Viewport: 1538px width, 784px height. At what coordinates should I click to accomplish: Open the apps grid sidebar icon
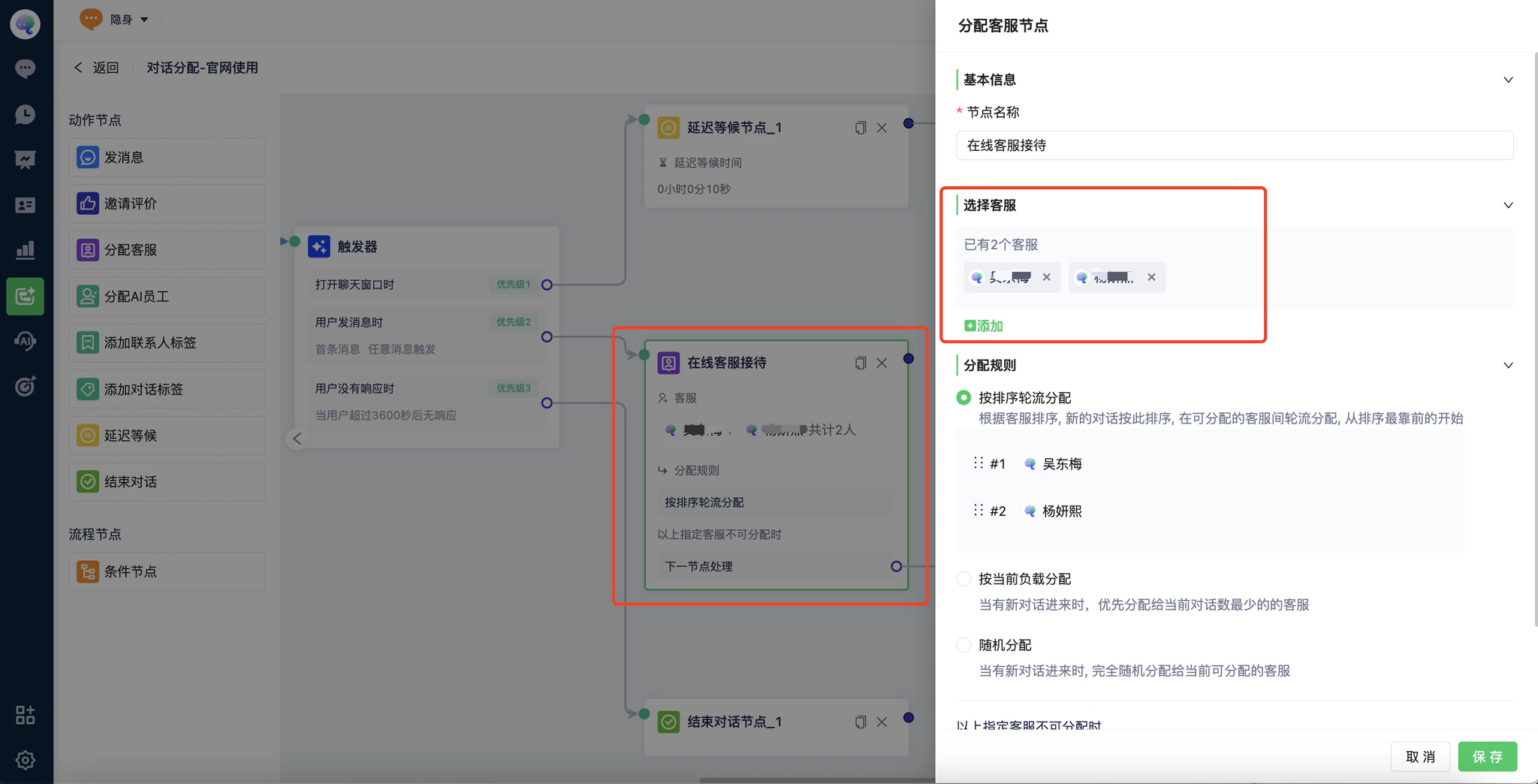25,715
